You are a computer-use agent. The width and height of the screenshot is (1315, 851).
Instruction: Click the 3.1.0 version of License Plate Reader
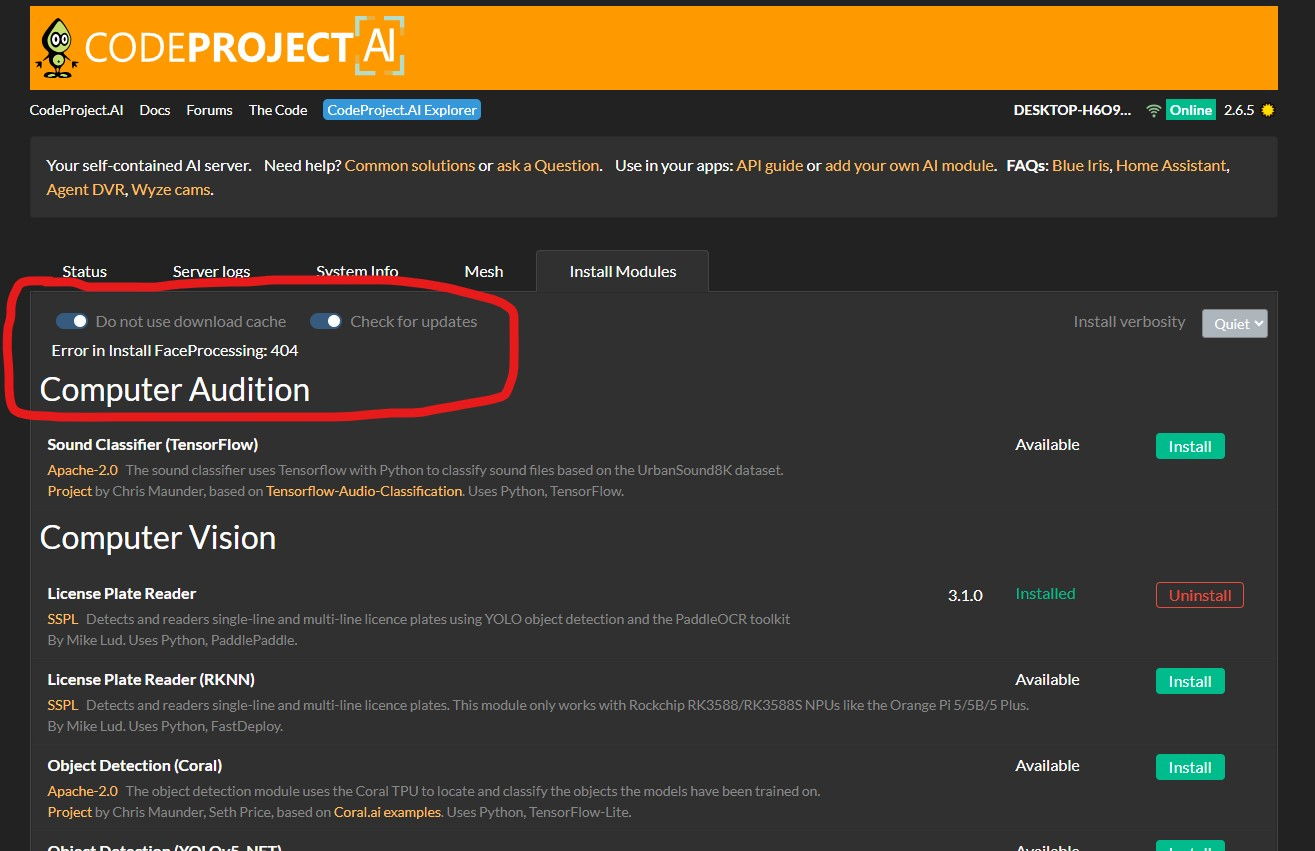click(965, 595)
